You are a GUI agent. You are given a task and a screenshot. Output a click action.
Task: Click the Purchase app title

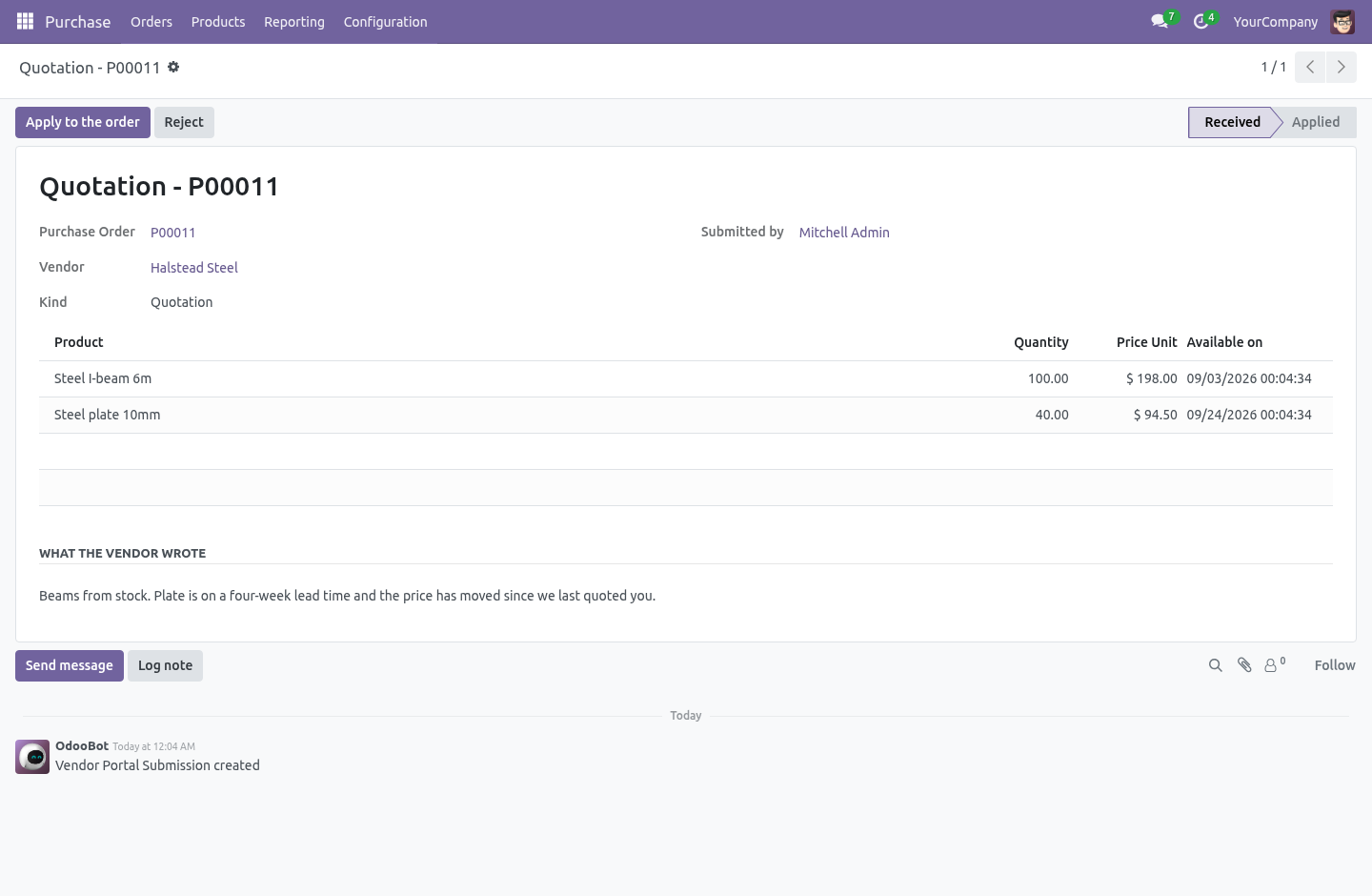click(x=77, y=22)
